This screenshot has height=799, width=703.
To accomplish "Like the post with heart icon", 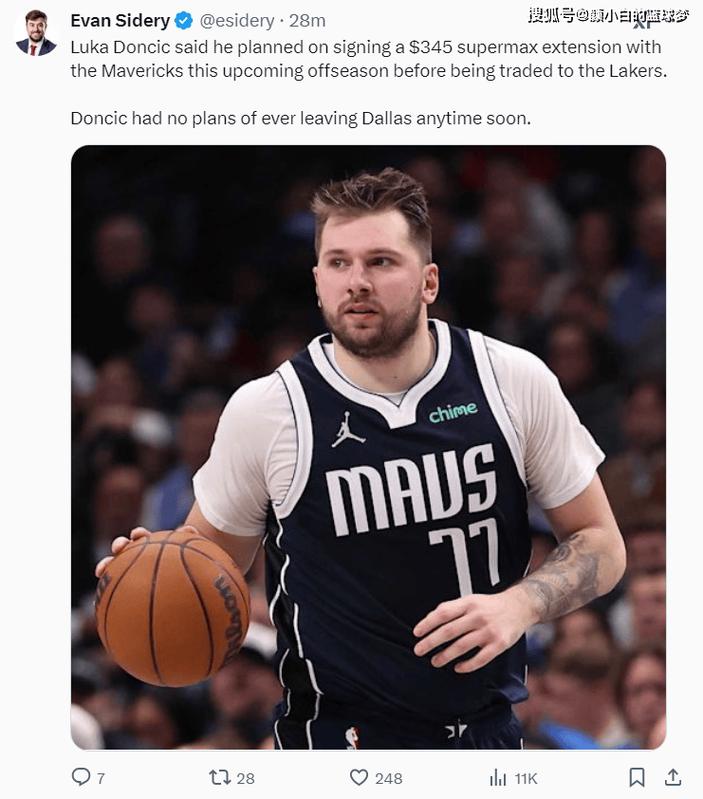I will [x=359, y=777].
